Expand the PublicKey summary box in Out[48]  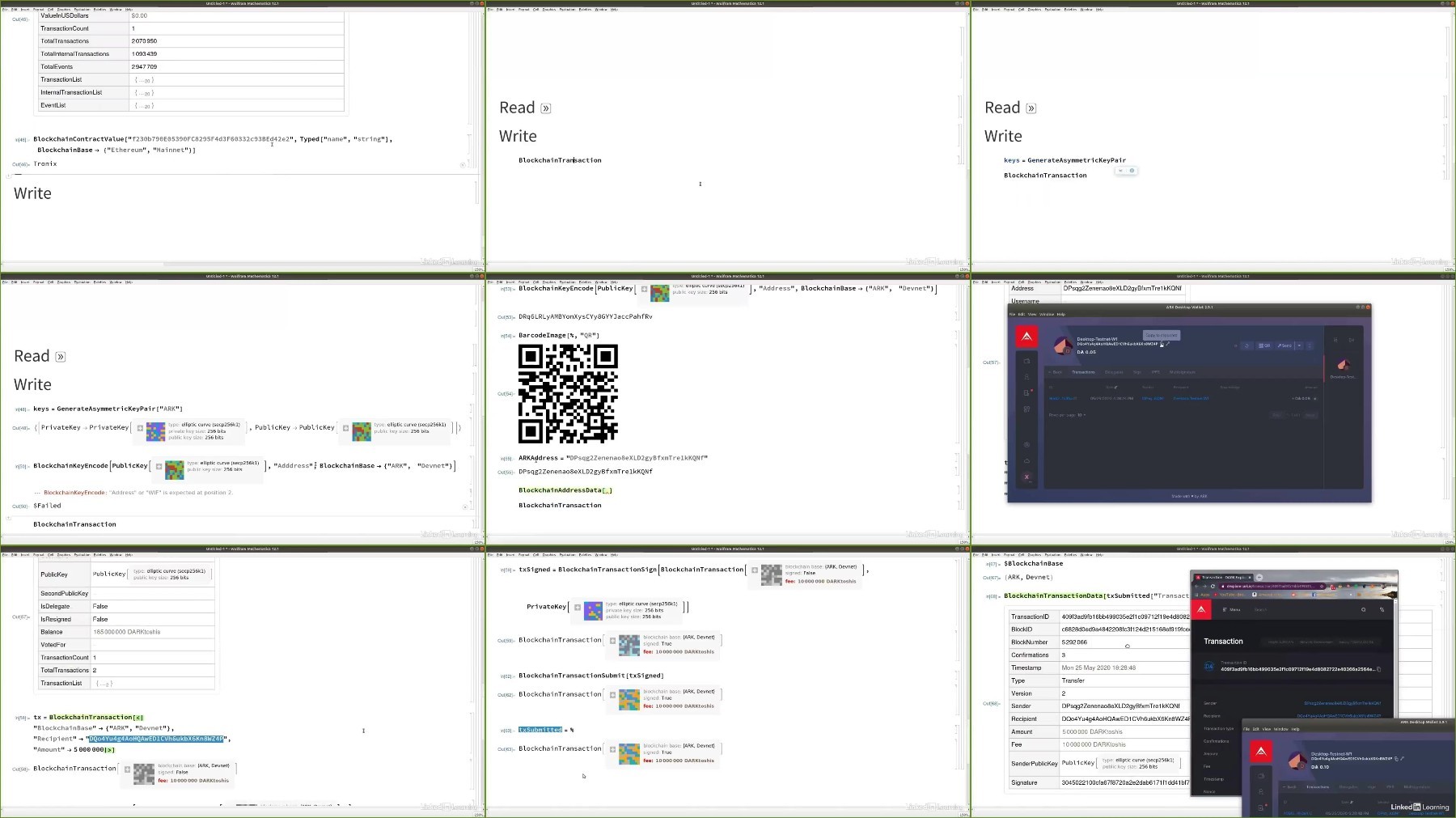pos(345,428)
